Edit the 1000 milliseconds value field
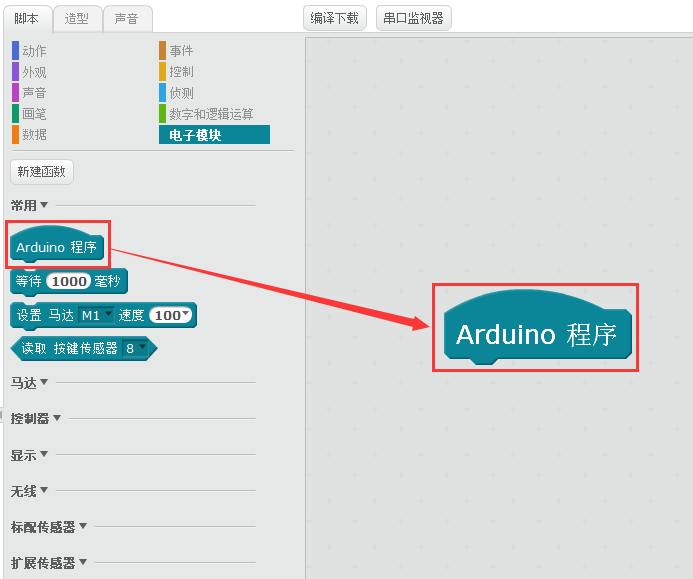 (x=69, y=281)
